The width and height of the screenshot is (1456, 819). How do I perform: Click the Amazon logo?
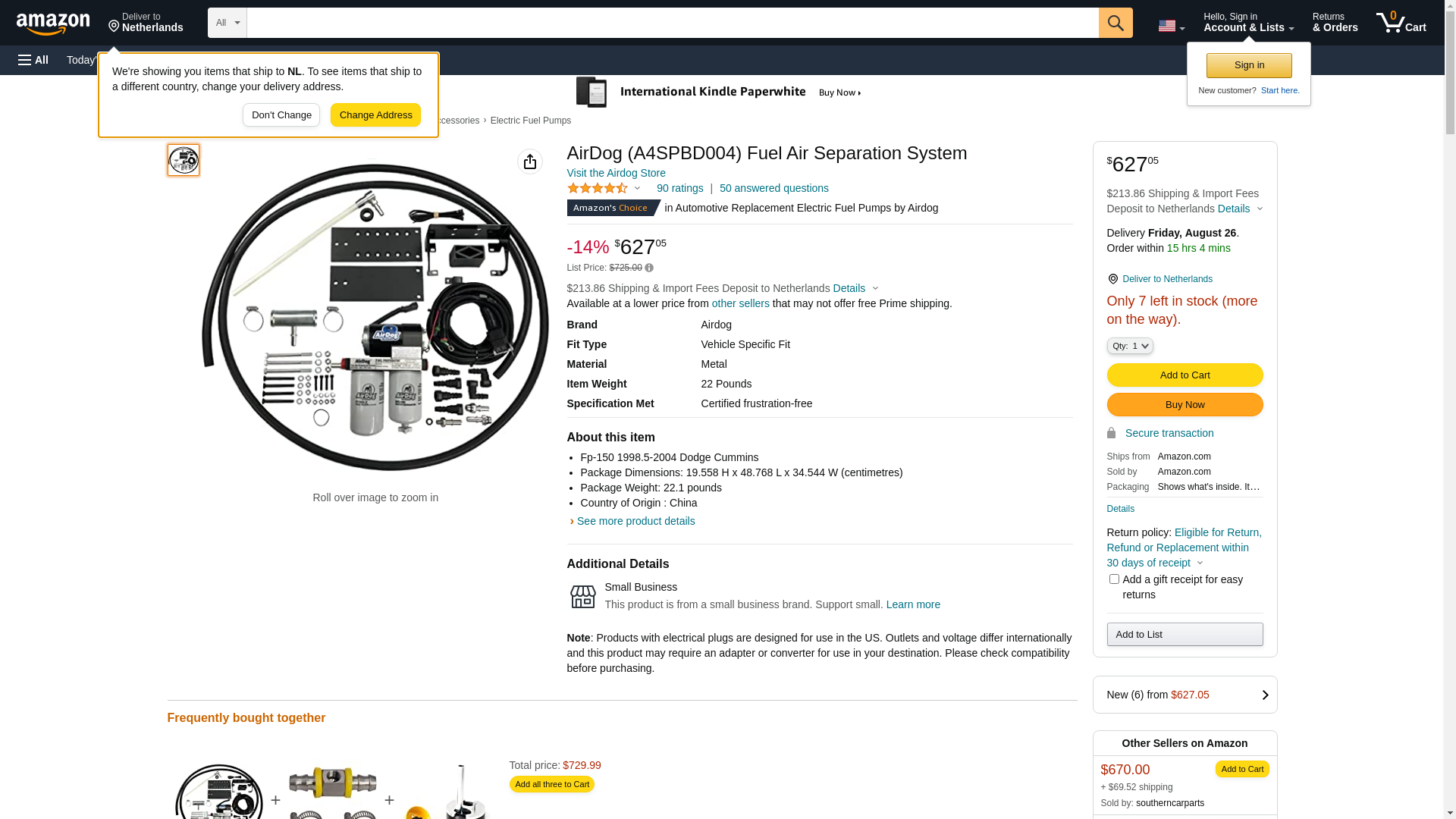(x=53, y=24)
